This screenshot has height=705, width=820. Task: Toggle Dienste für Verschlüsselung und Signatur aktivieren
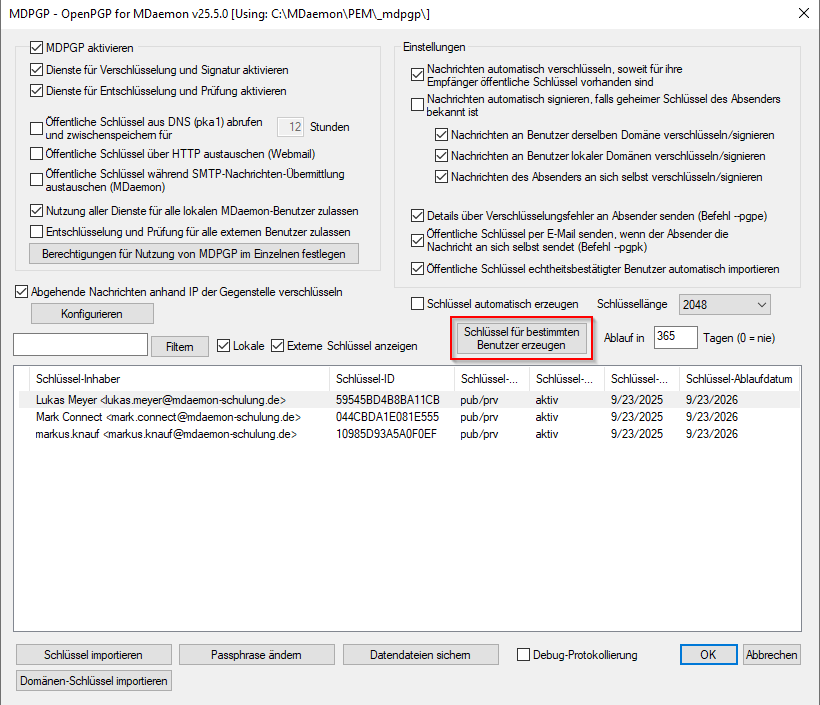click(x=38, y=70)
